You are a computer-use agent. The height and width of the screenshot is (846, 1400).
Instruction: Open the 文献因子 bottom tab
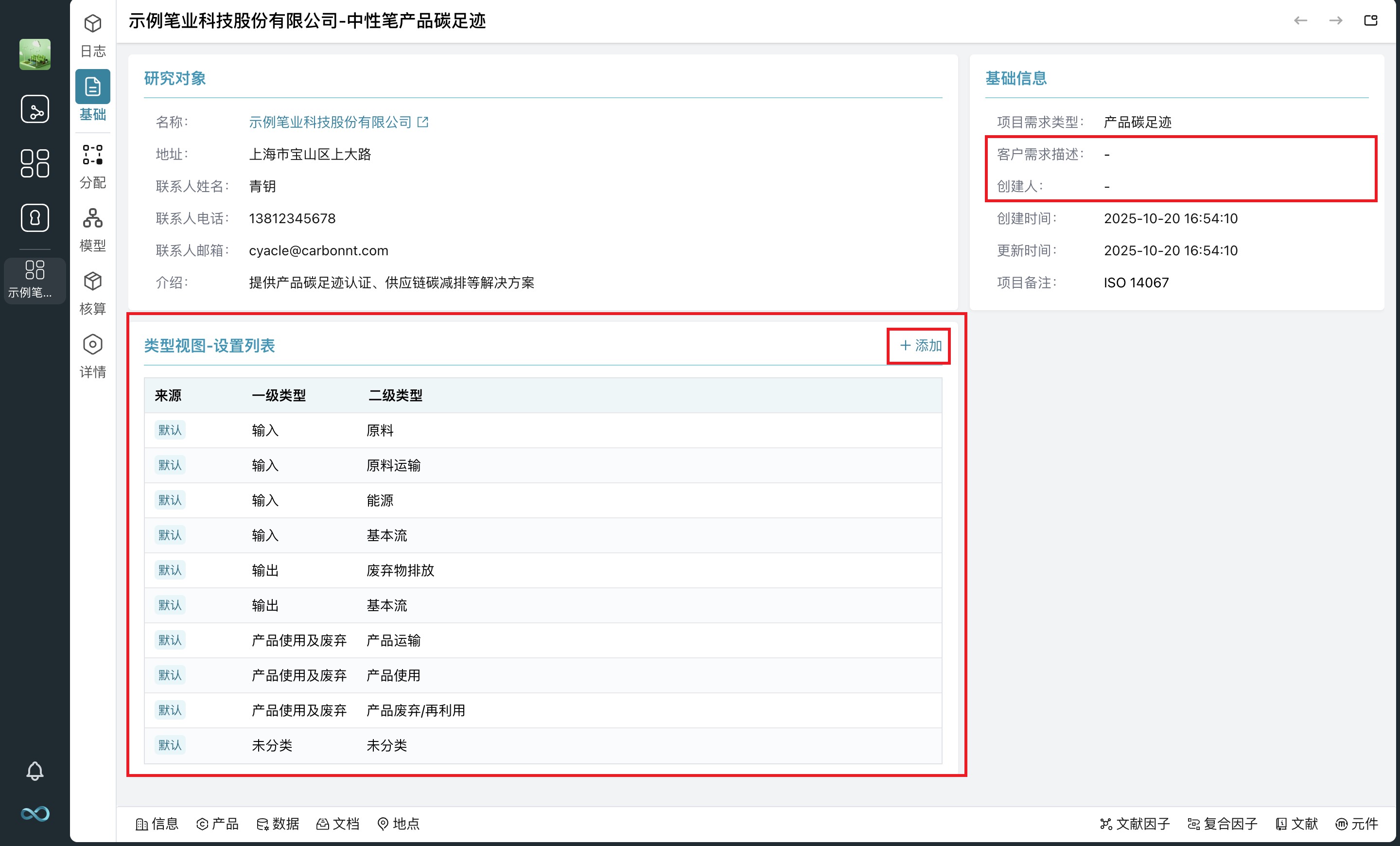(x=1134, y=824)
